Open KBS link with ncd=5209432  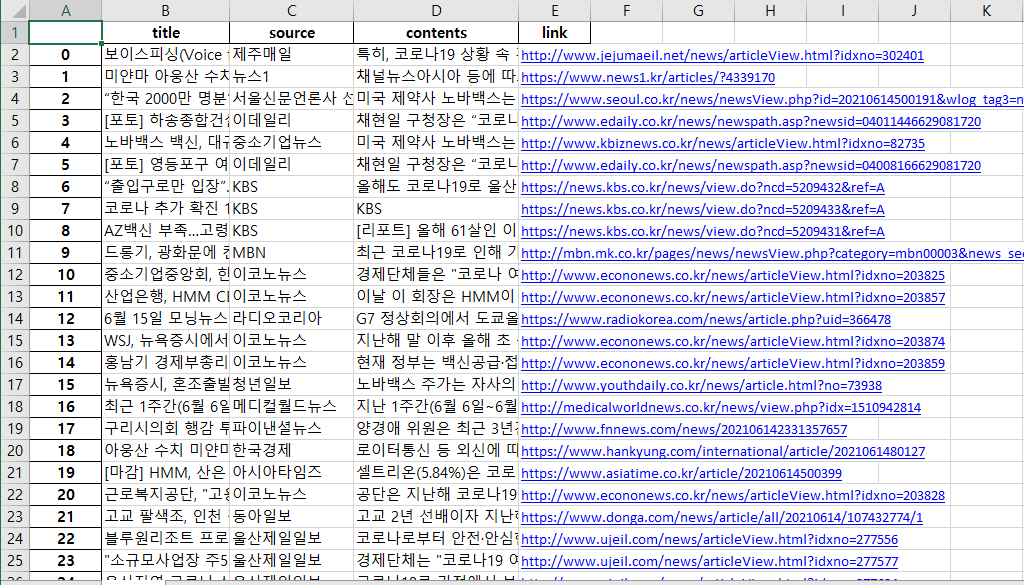tap(703, 187)
